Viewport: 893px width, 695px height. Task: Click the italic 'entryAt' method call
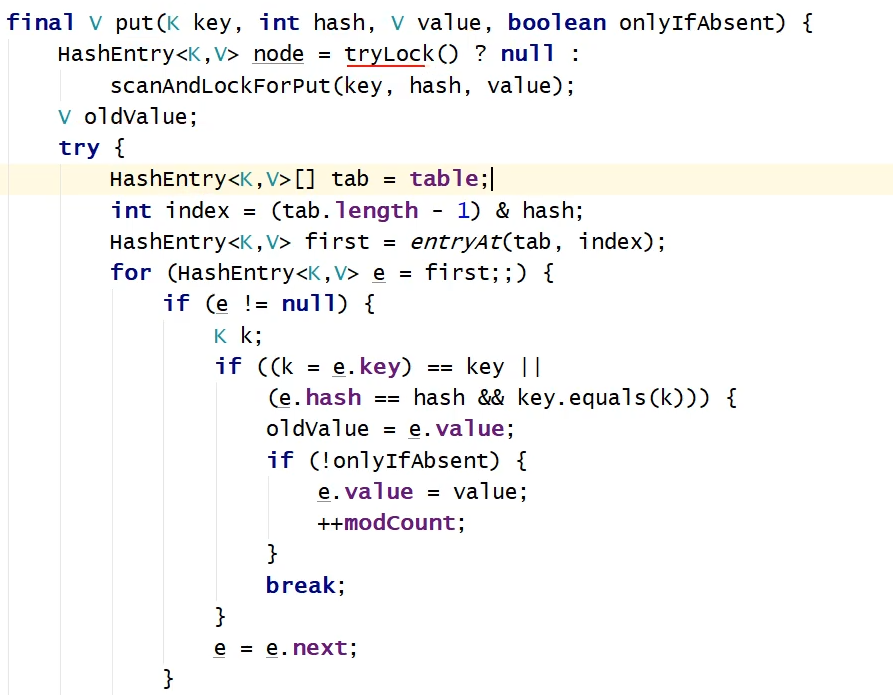[x=455, y=242]
